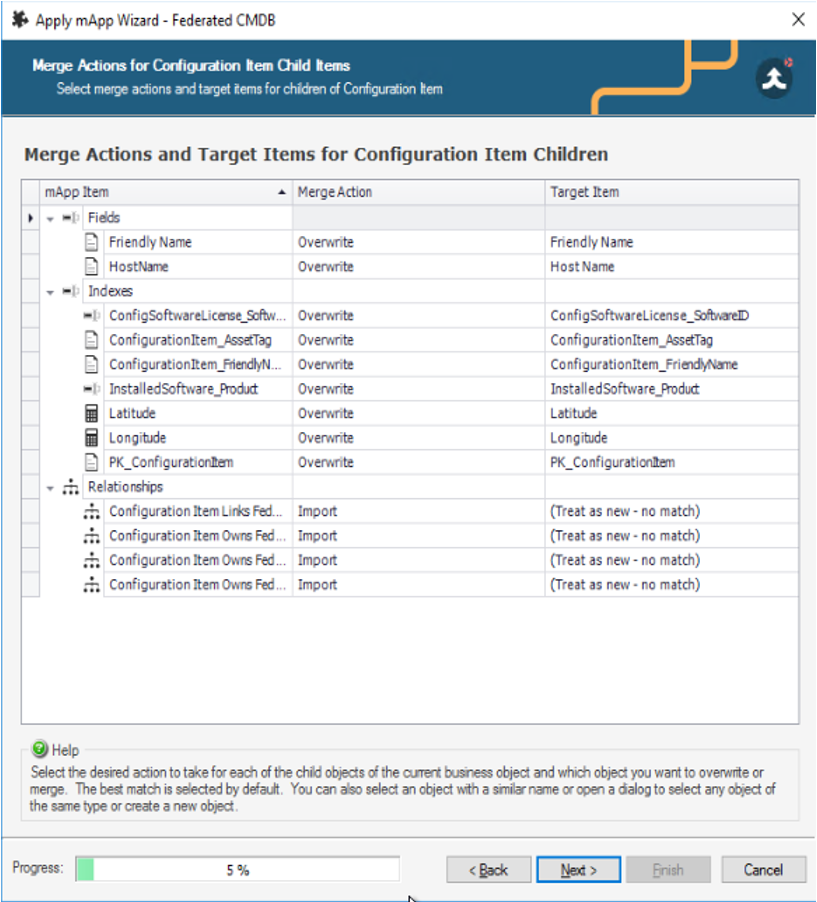Click the Cherwell logo in the header banner
This screenshot has width=817, height=902.
click(774, 79)
